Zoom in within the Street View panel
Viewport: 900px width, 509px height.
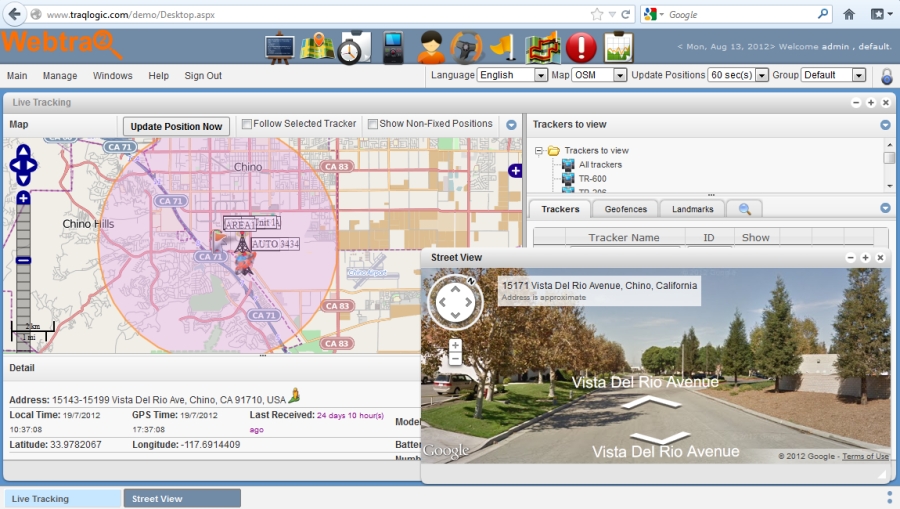click(455, 345)
